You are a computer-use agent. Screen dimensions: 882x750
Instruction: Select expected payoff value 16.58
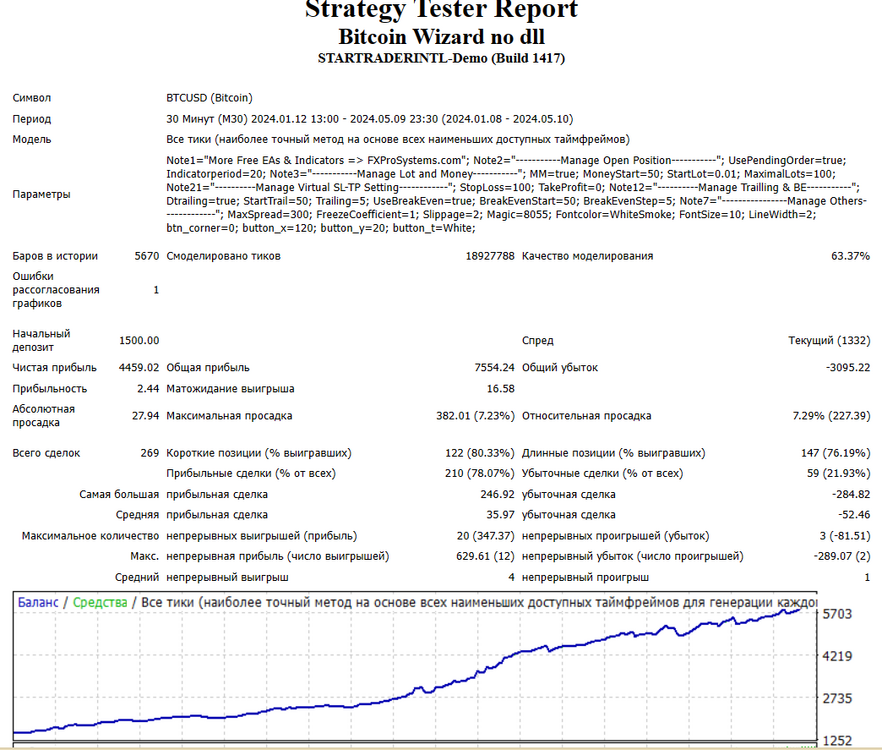501,389
